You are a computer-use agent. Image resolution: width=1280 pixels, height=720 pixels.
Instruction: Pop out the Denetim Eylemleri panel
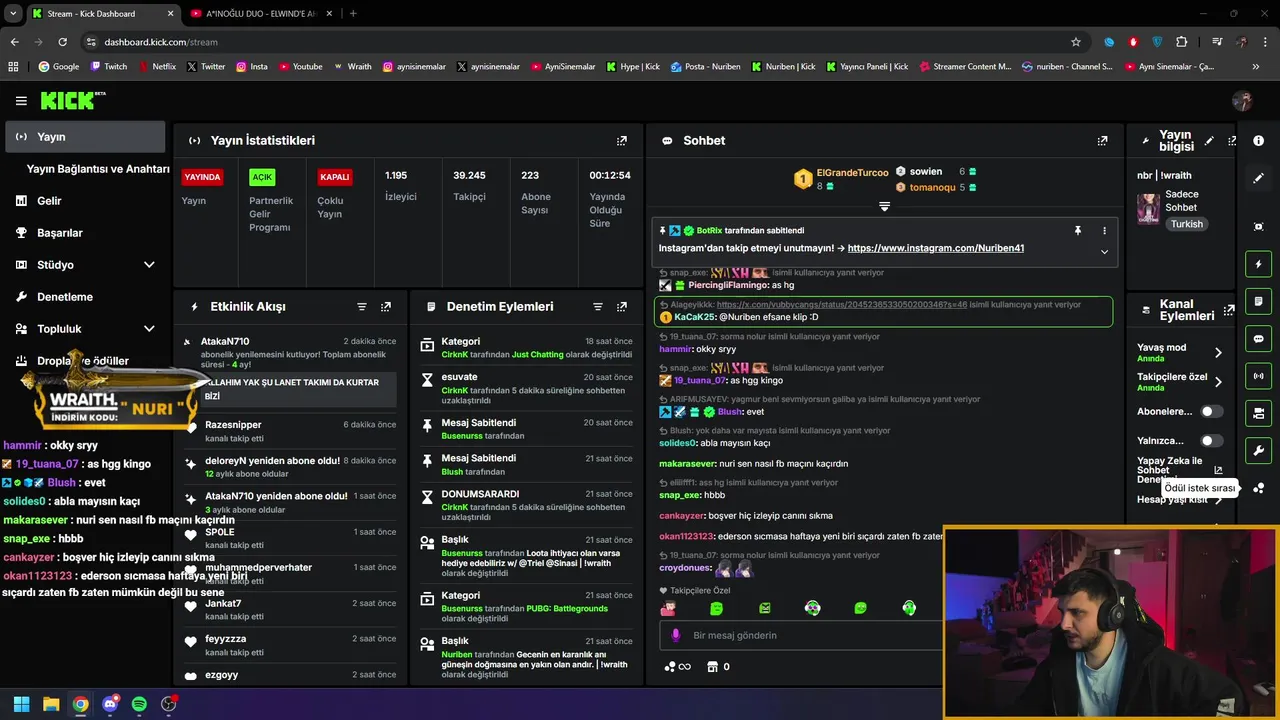point(622,307)
